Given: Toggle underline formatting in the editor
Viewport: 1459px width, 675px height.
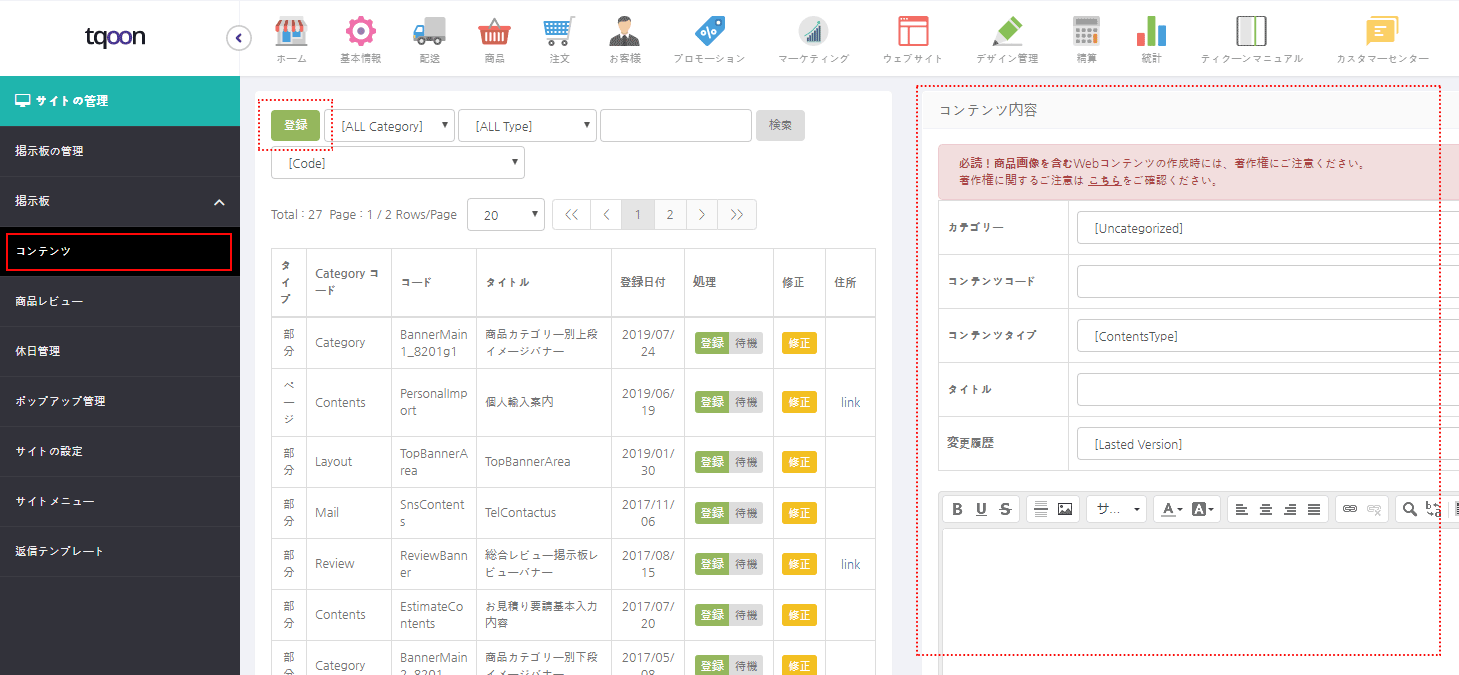Looking at the screenshot, I should [x=981, y=509].
